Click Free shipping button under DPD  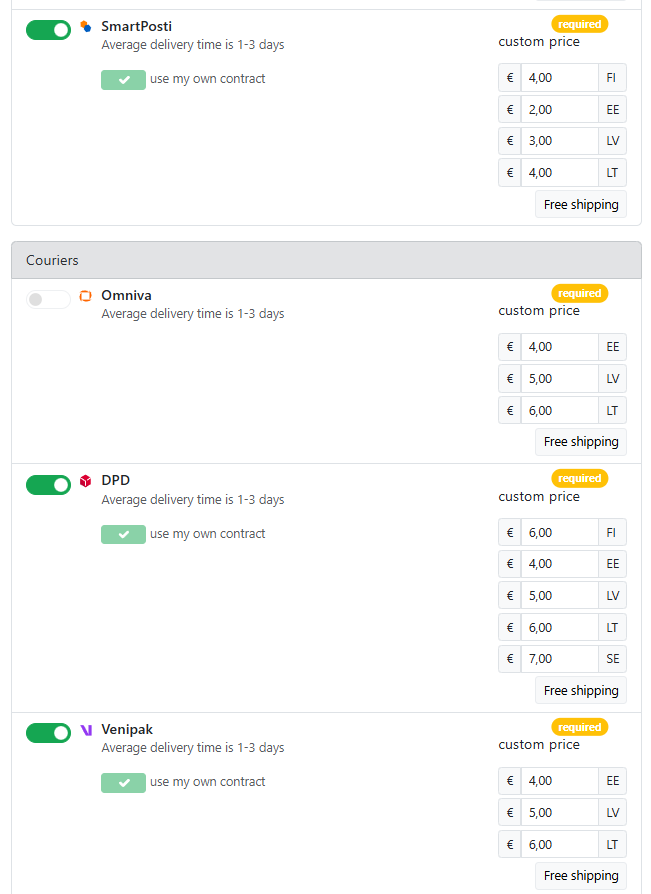(x=581, y=690)
